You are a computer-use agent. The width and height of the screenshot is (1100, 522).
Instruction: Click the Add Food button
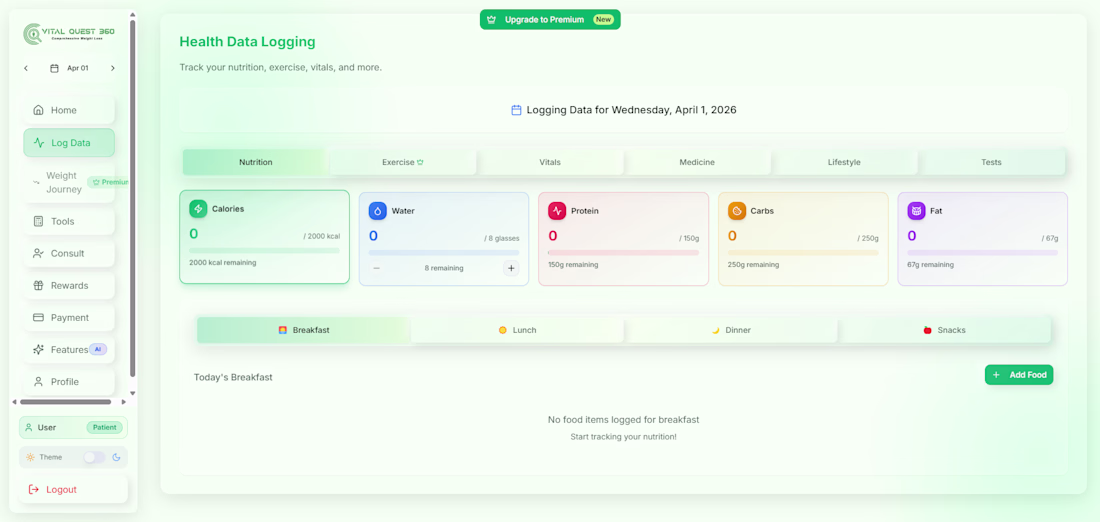point(1019,375)
